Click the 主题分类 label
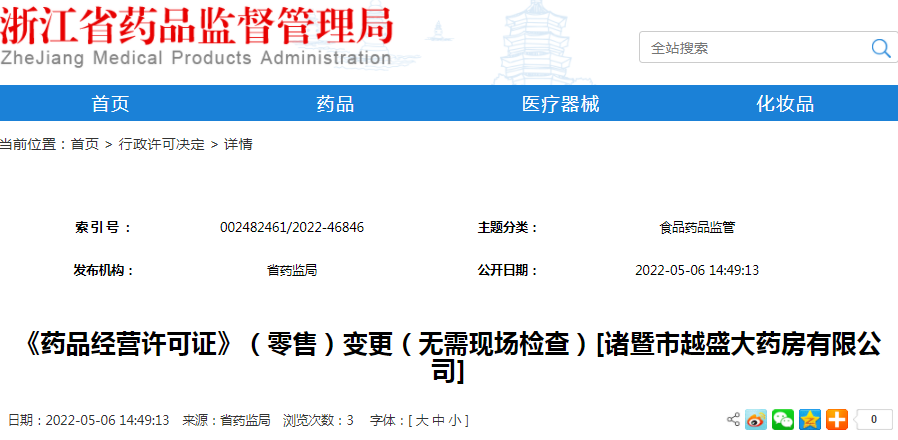Image resolution: width=898 pixels, height=440 pixels. tap(509, 227)
